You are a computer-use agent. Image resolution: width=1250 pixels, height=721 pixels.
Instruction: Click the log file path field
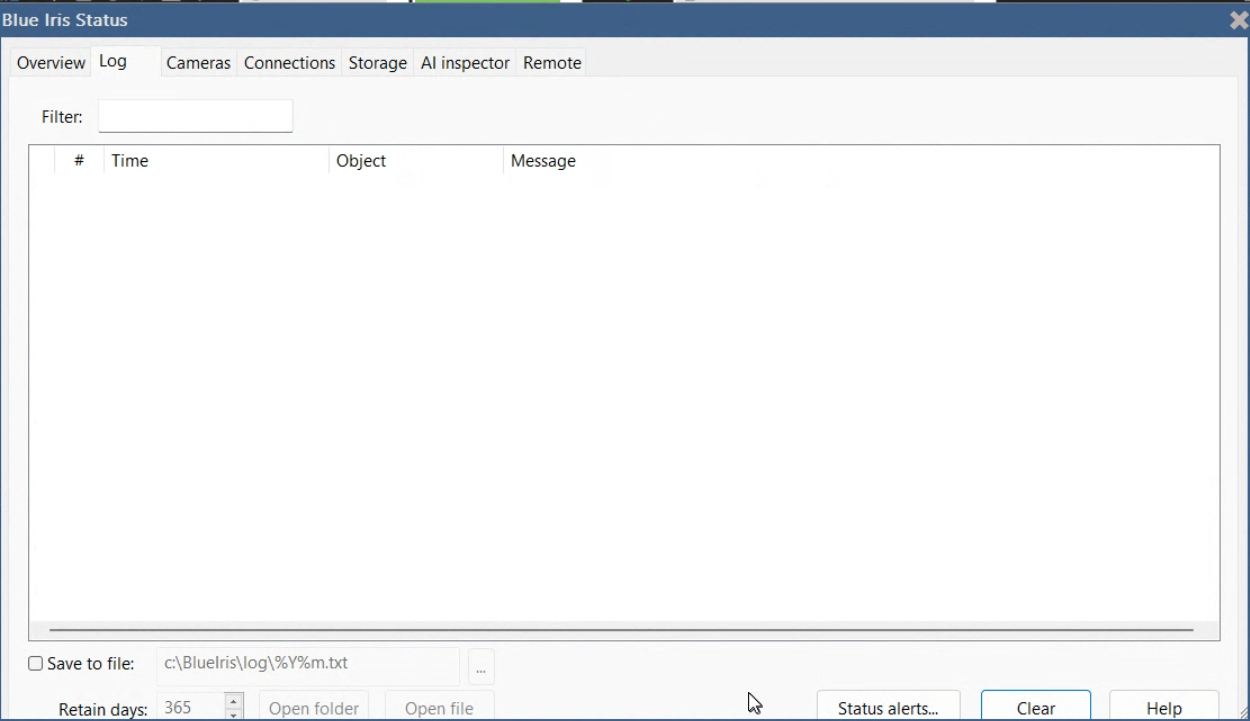pyautogui.click(x=308, y=664)
